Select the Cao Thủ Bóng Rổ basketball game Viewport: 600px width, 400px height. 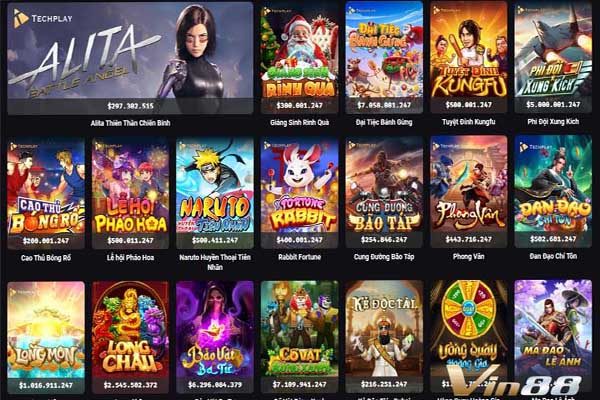(x=46, y=194)
